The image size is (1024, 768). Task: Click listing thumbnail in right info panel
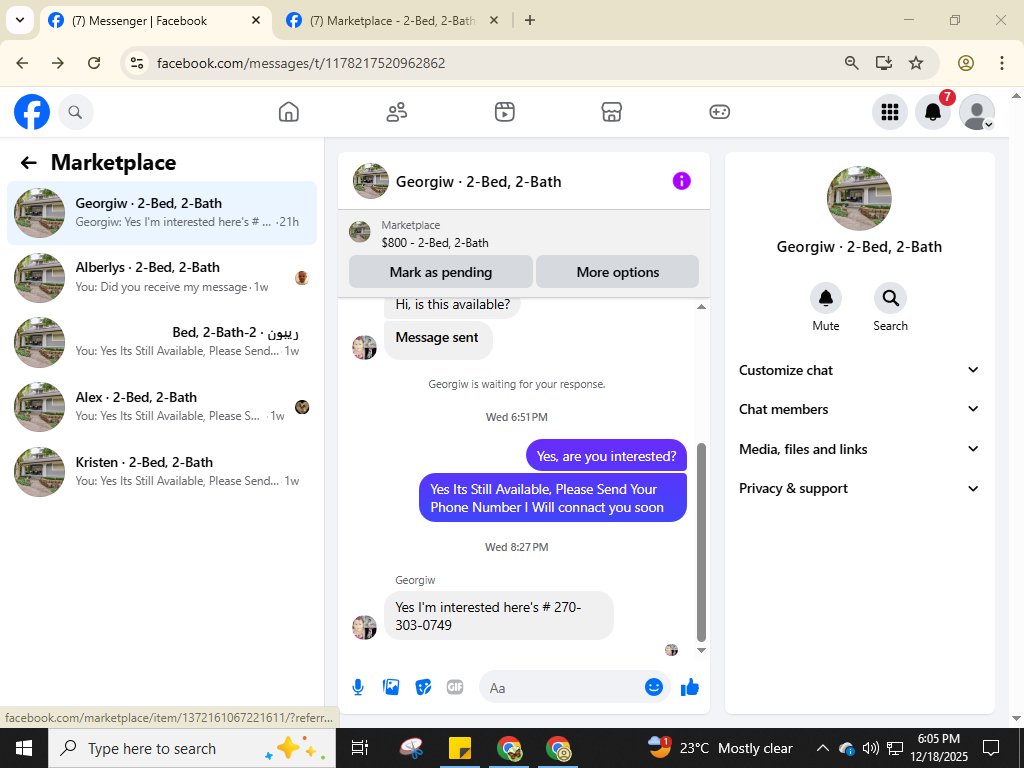click(x=859, y=199)
